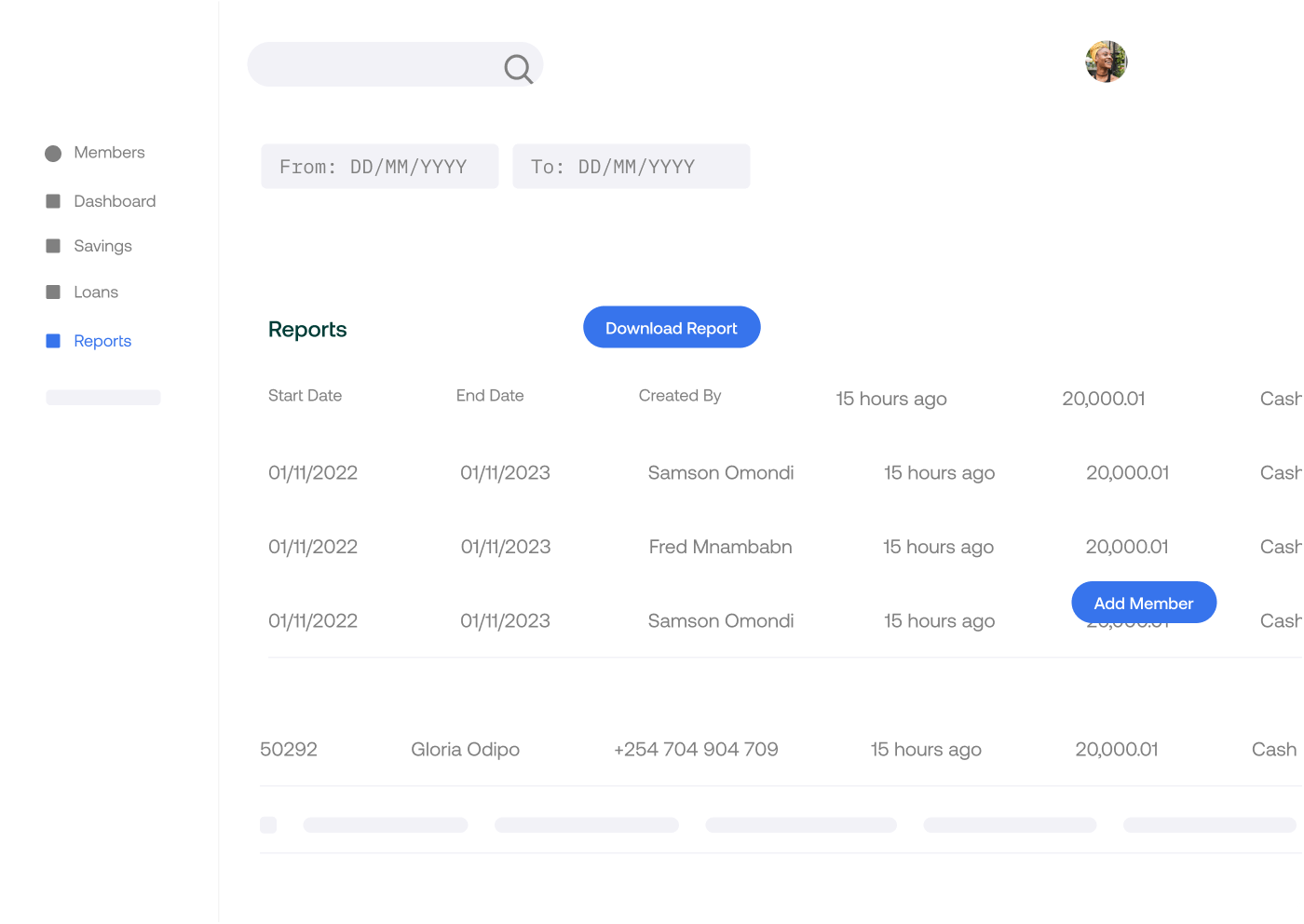
Task: Click the Members circle icon in the sidebar
Action: (x=53, y=153)
